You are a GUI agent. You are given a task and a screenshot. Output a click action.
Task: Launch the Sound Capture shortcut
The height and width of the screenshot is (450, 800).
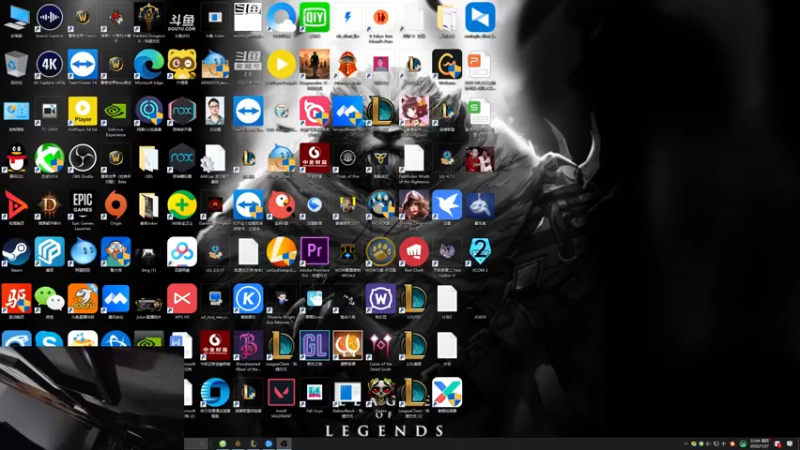pos(49,18)
